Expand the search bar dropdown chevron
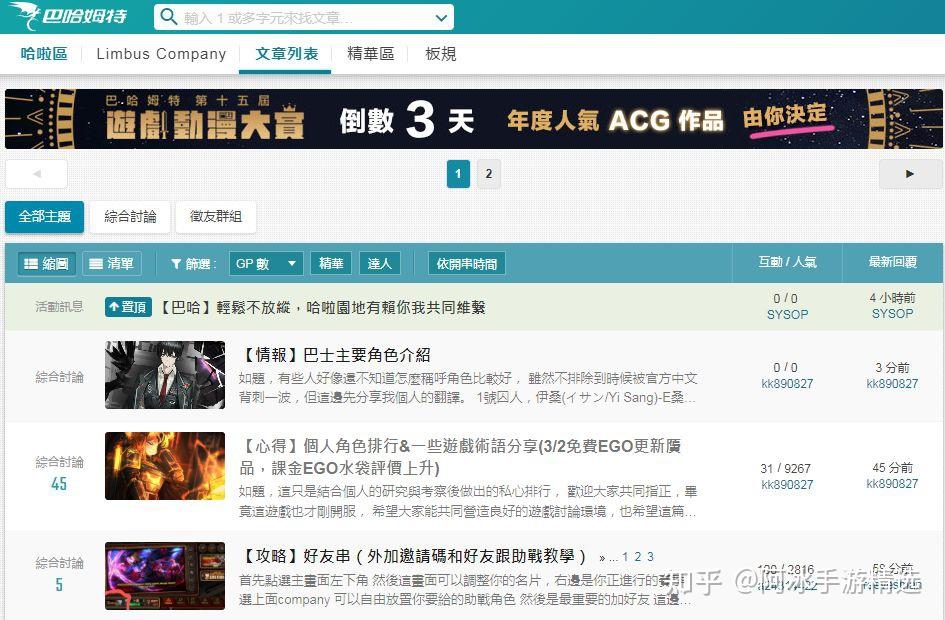This screenshot has width=945, height=620. pos(440,17)
